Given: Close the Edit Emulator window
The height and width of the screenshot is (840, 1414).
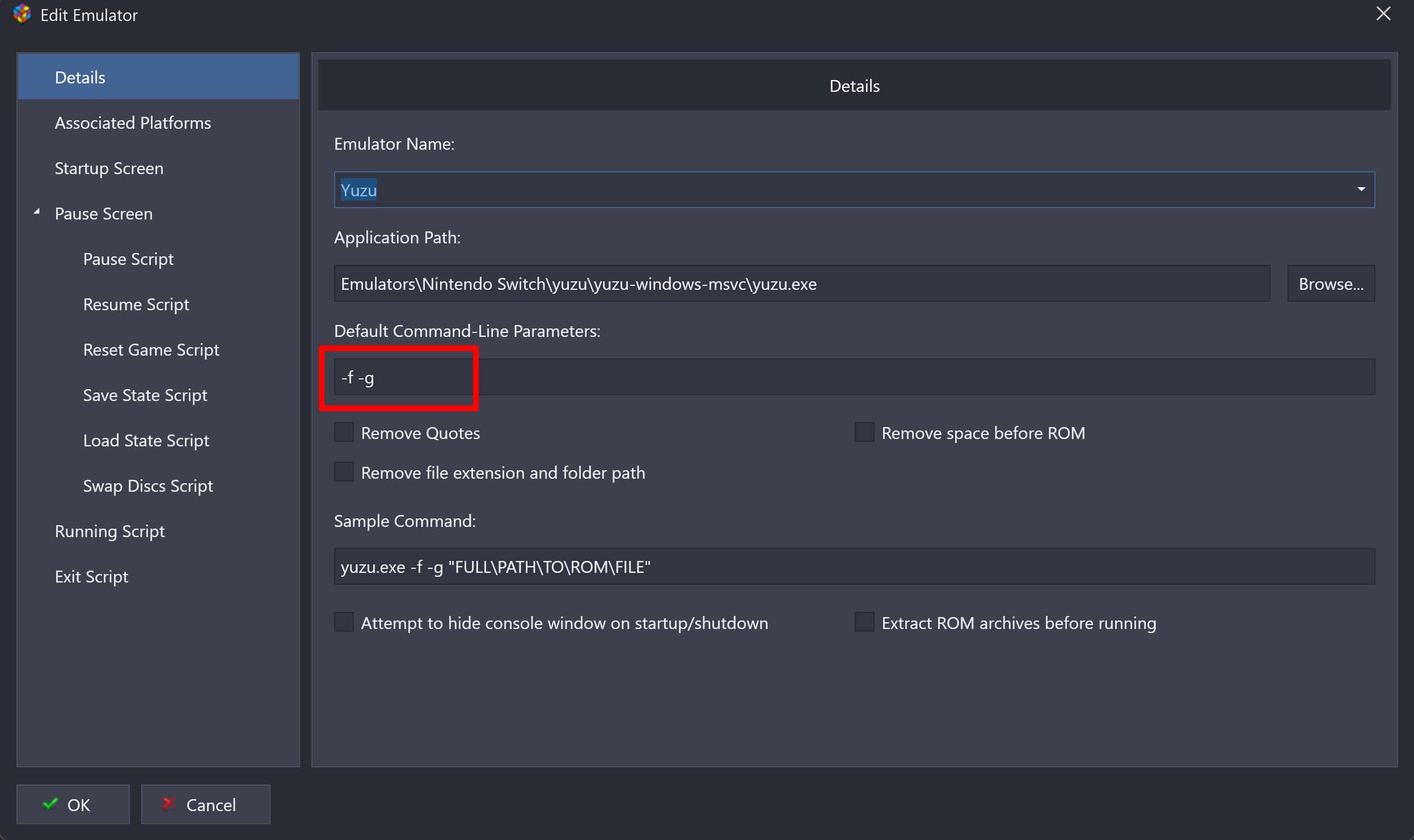Looking at the screenshot, I should (x=1383, y=14).
